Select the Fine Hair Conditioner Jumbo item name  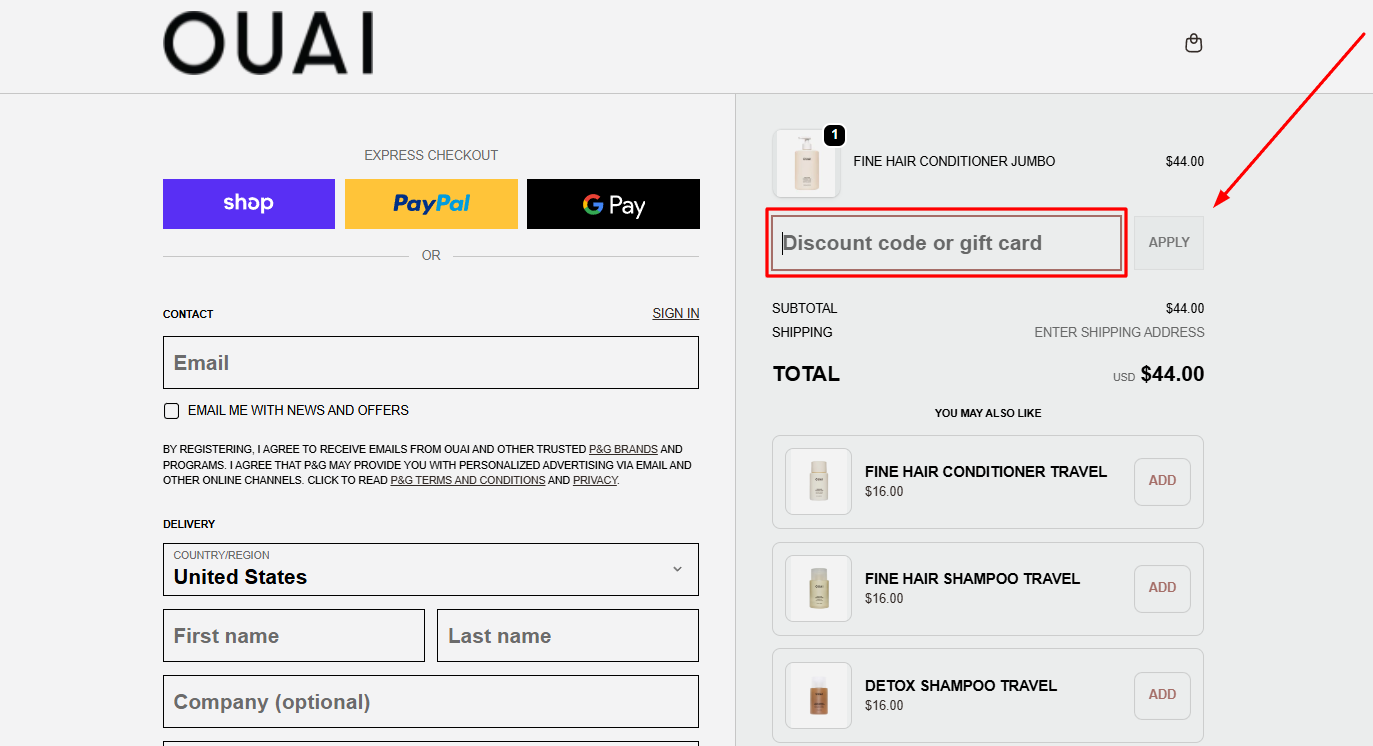tap(954, 162)
